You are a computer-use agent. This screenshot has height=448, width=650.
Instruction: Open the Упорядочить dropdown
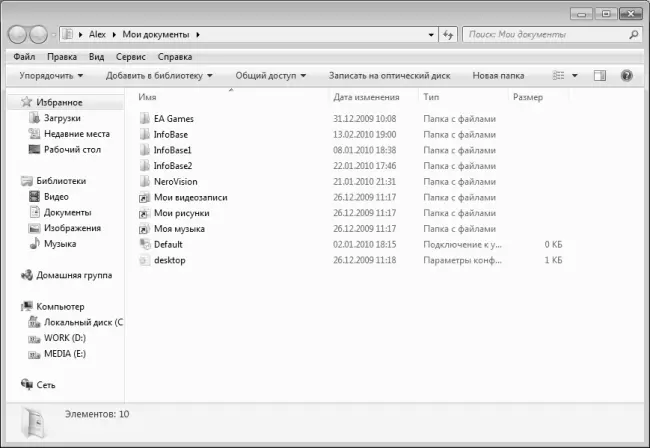pyautogui.click(x=51, y=75)
